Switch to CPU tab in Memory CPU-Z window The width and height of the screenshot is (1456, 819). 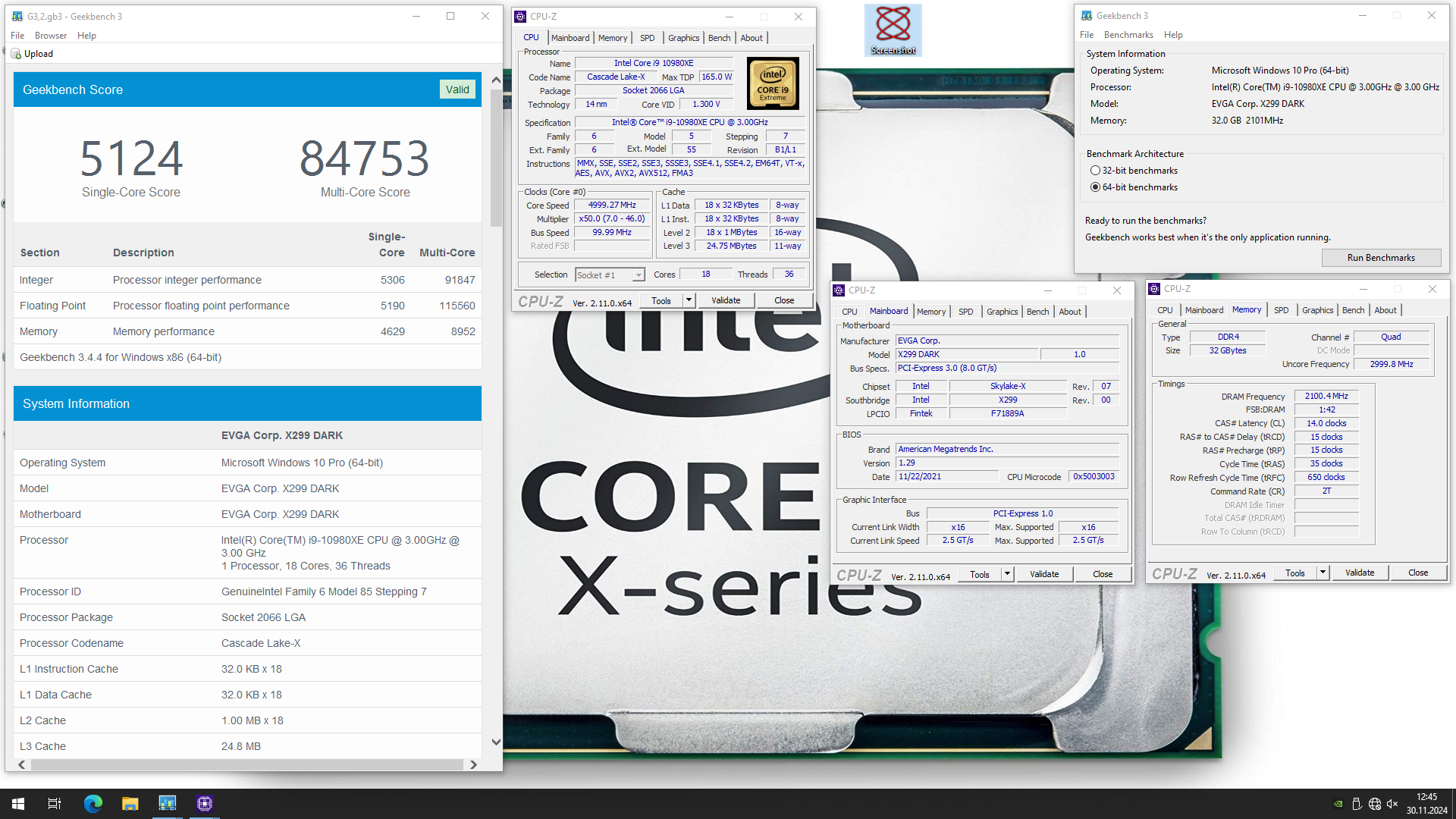1165,310
